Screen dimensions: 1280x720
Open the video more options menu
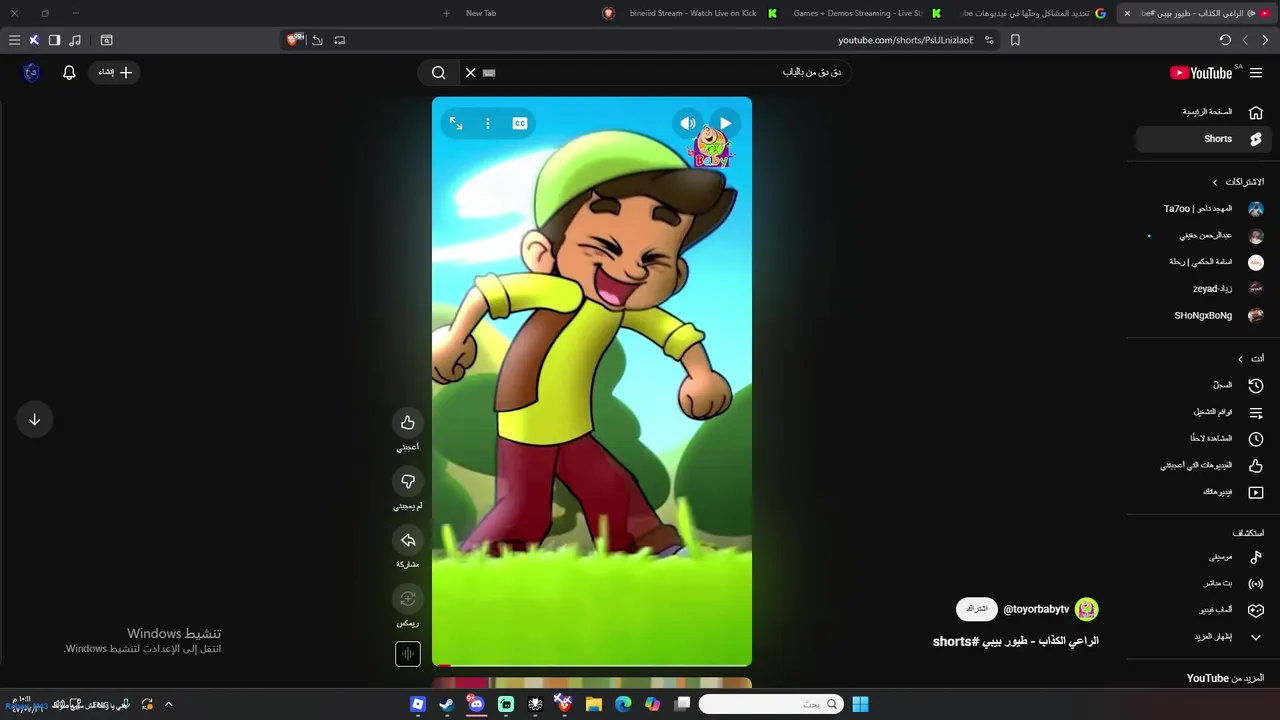(488, 123)
